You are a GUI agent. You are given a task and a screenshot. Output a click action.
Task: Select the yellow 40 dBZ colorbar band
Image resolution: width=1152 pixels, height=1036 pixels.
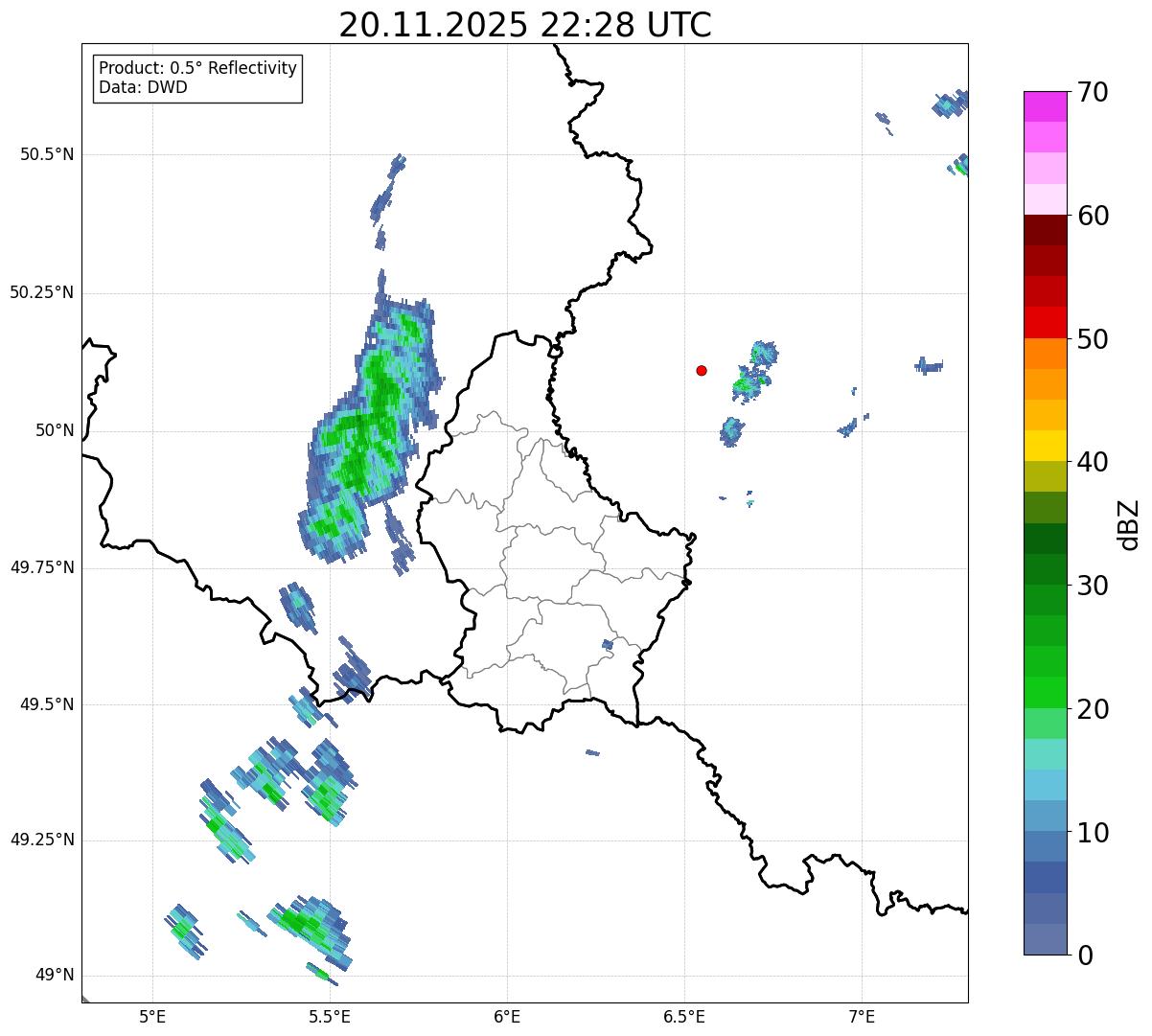(1046, 446)
